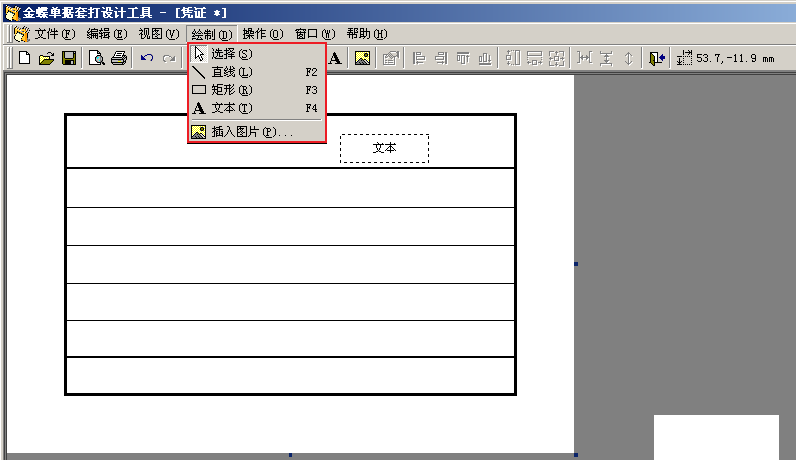Screen dimensions: 796x460
Task: Click the Open folder toolbar icon
Action: point(46,58)
